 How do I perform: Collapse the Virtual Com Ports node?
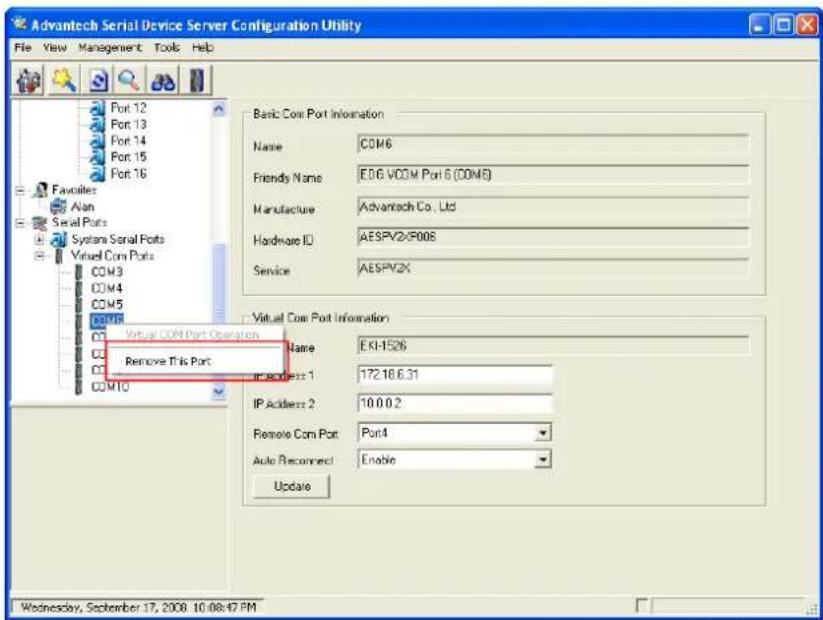[39, 256]
